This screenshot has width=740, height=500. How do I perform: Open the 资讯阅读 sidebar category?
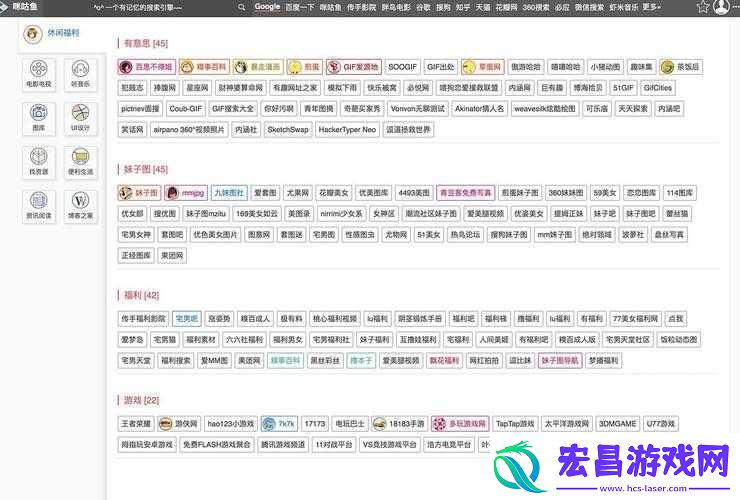point(39,206)
